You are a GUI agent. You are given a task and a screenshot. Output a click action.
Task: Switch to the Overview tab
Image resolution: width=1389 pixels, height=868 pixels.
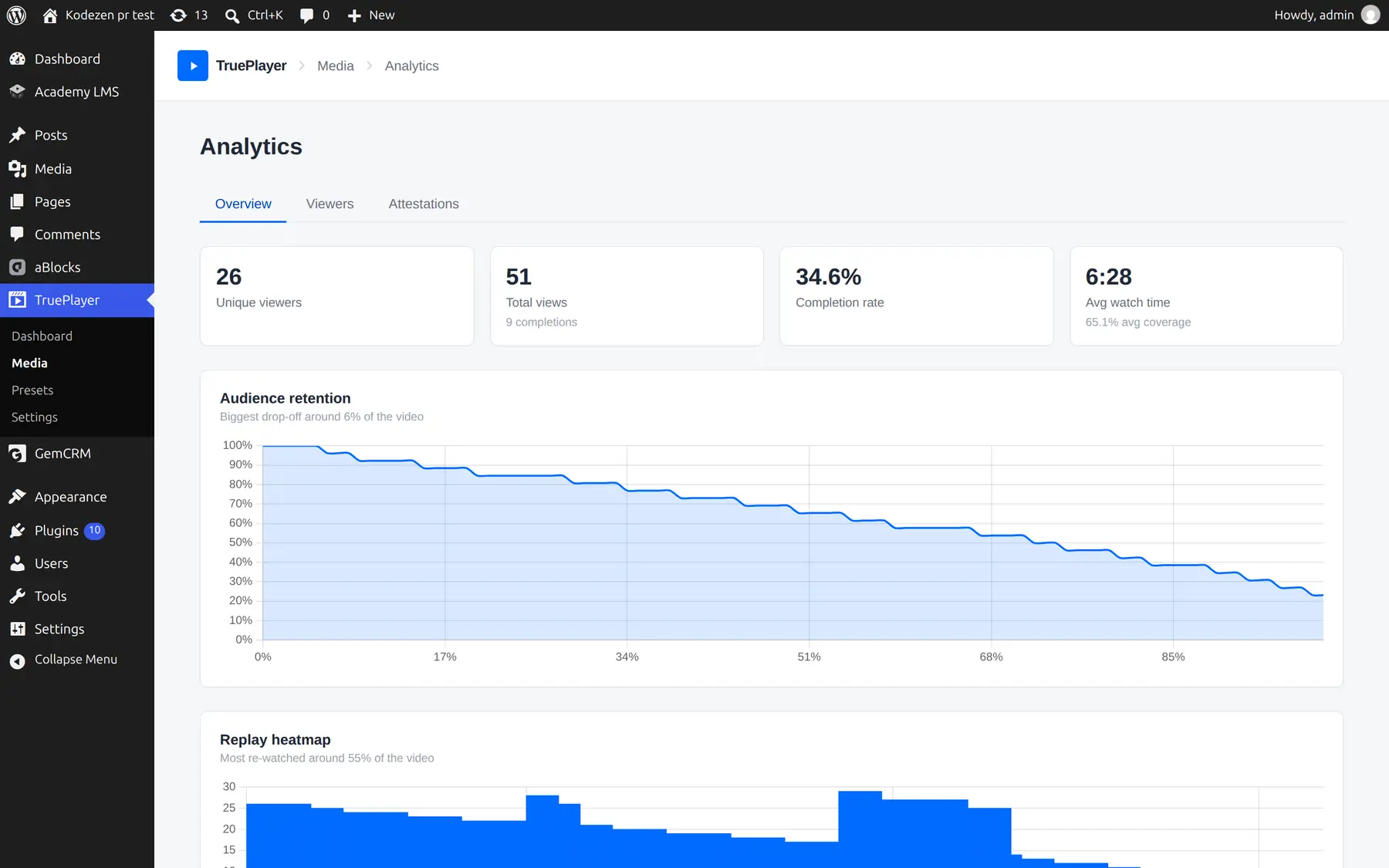point(243,204)
